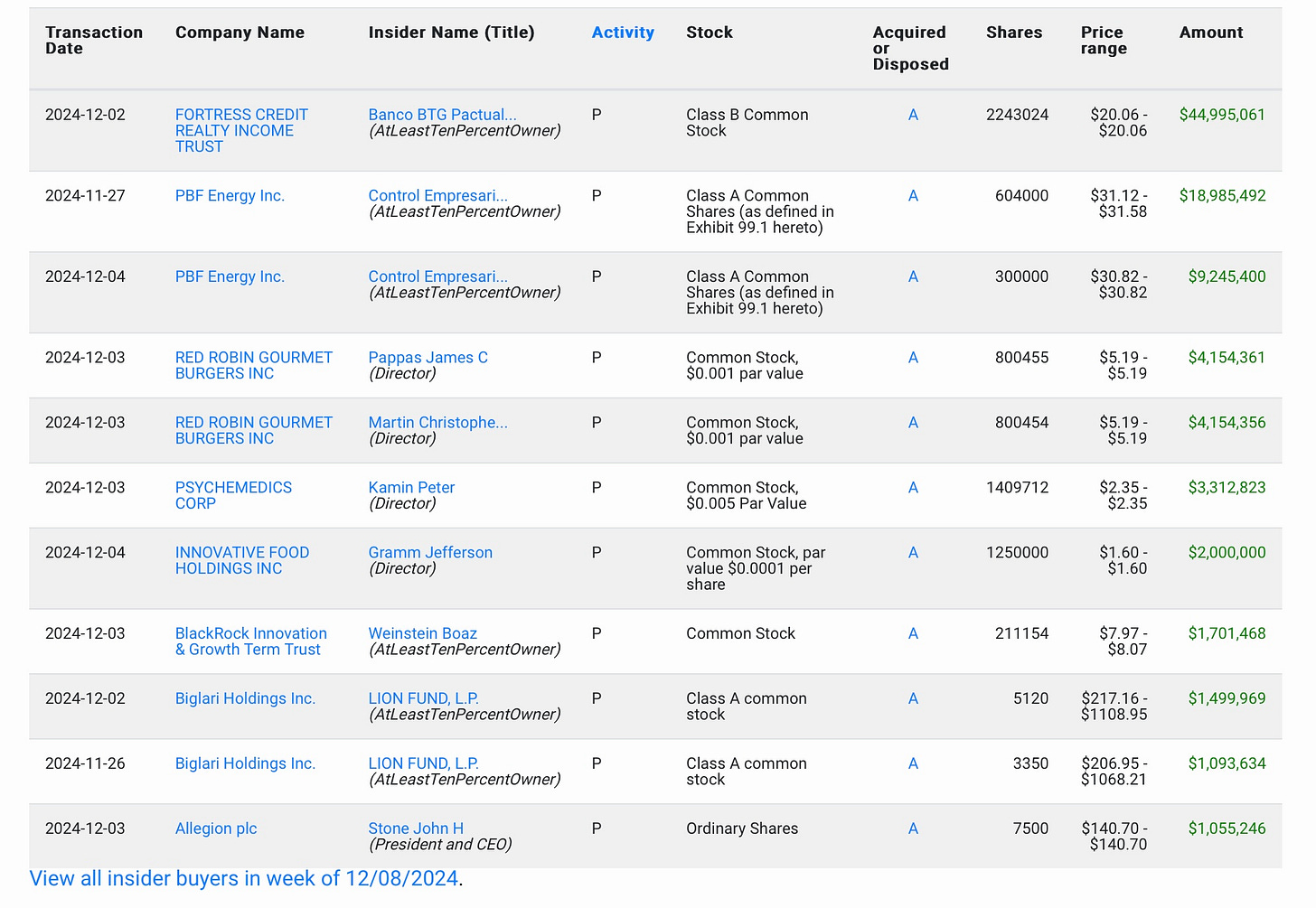
Task: Click the shares value 1409712
Action: (1018, 488)
